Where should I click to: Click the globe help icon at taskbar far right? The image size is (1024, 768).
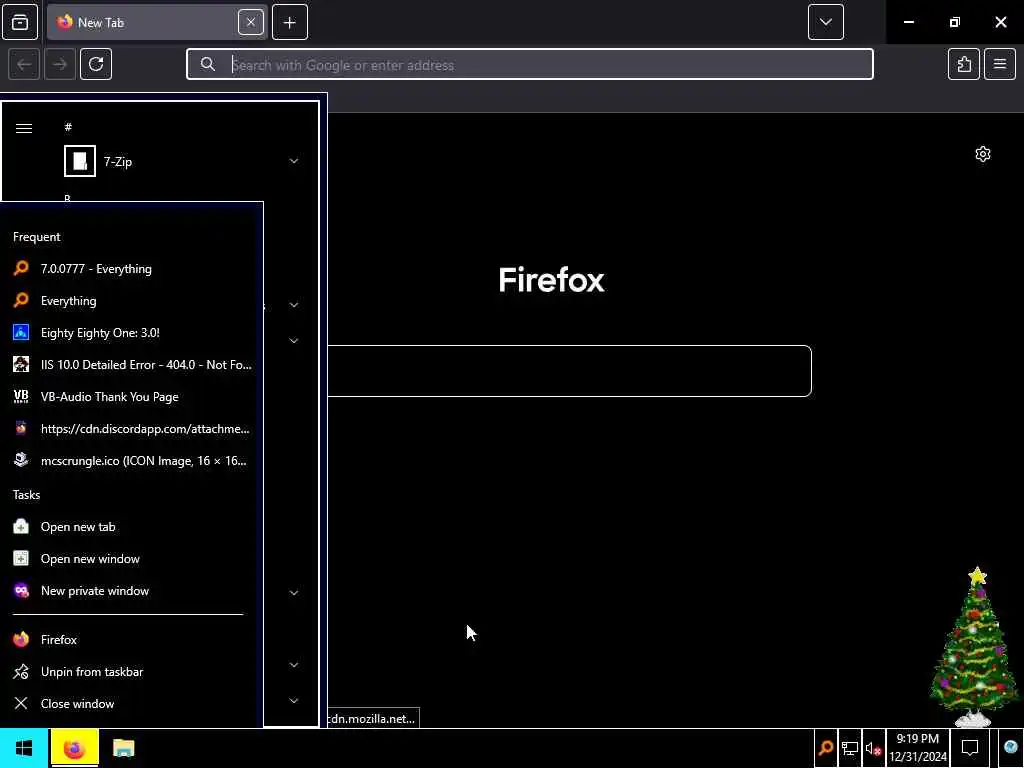pyautogui.click(x=1012, y=748)
